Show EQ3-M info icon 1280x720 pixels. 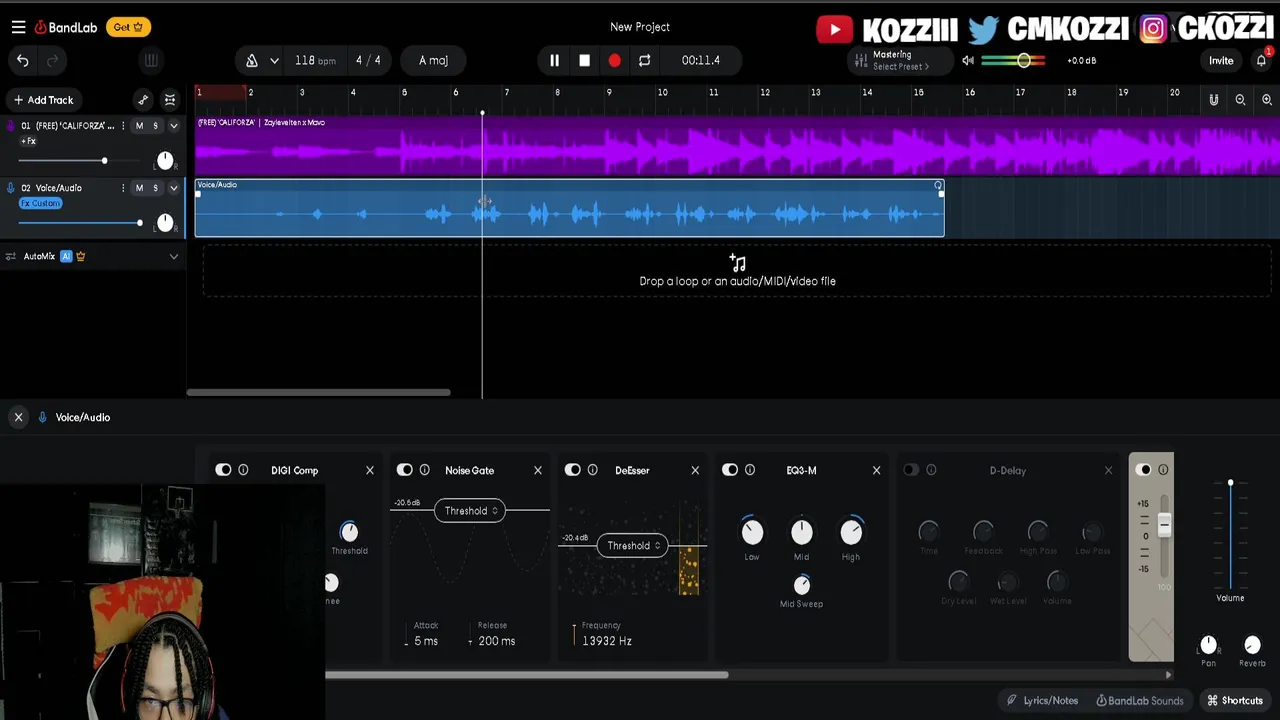point(750,470)
